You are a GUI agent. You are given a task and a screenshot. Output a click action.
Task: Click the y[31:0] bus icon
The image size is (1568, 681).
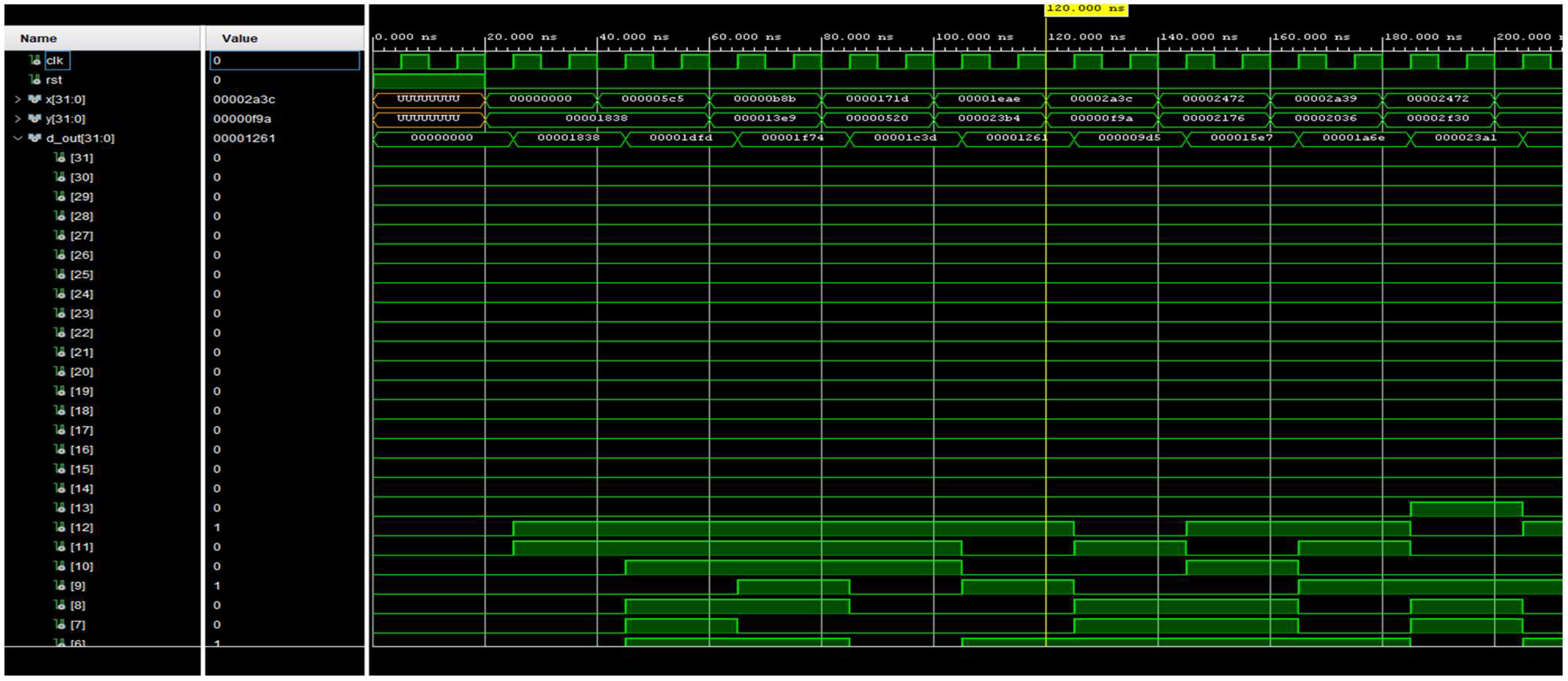pyautogui.click(x=35, y=119)
